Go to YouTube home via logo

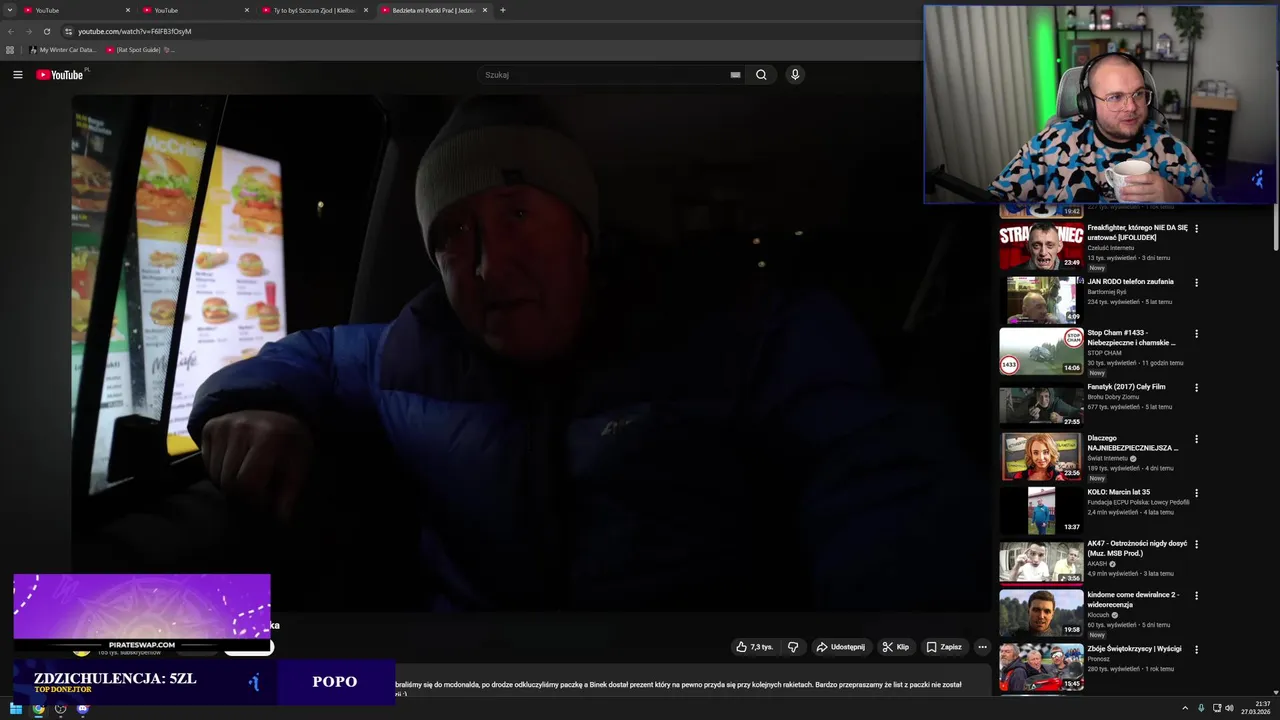60,75
